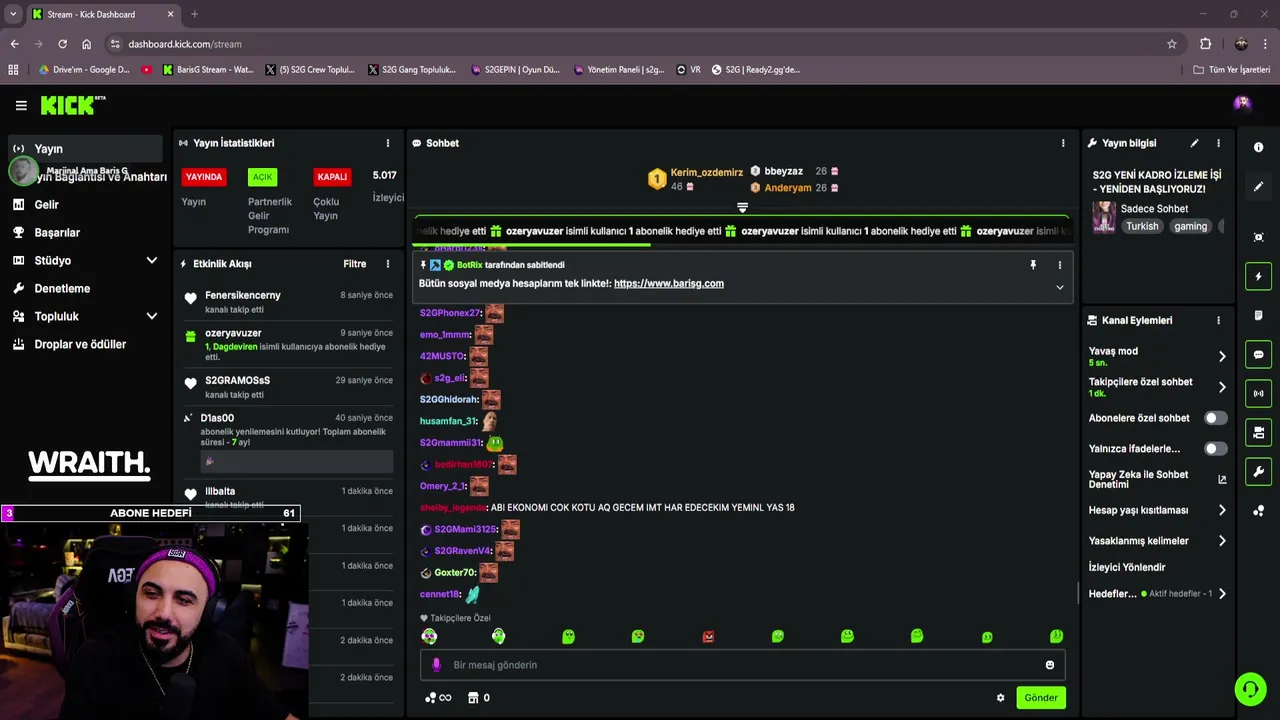The height and width of the screenshot is (720, 1280).
Task: Send the message with the Gönder button
Action: click(1040, 698)
